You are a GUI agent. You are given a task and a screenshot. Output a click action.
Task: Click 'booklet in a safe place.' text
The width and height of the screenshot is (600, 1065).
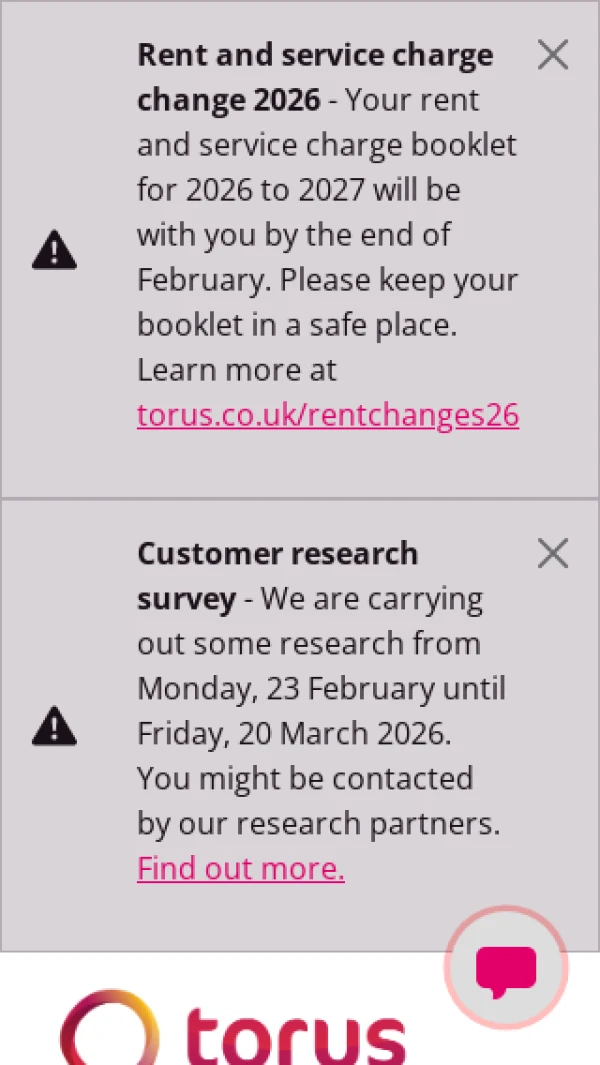297,325
